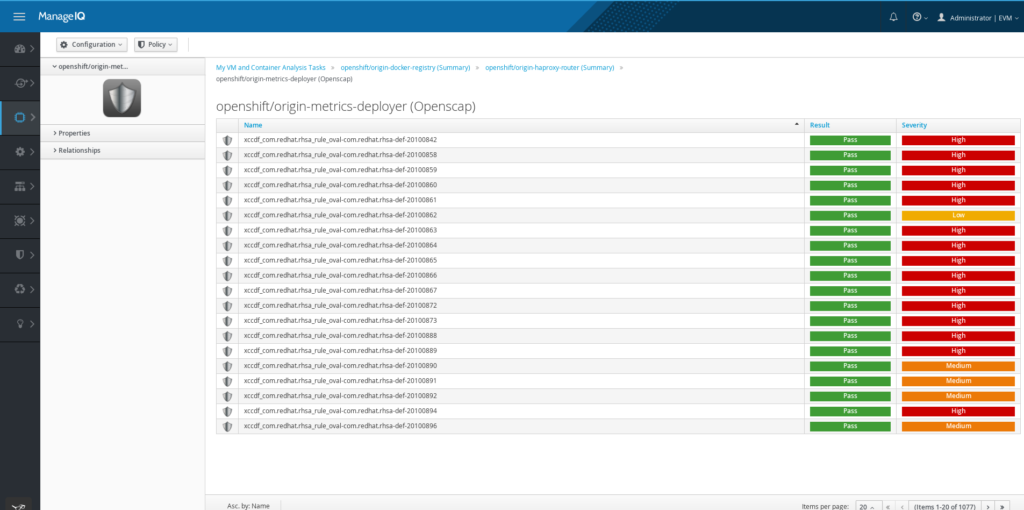The height and width of the screenshot is (510, 1024).
Task: Select rule name ending rhsa-def-20100859
Action: [340, 170]
